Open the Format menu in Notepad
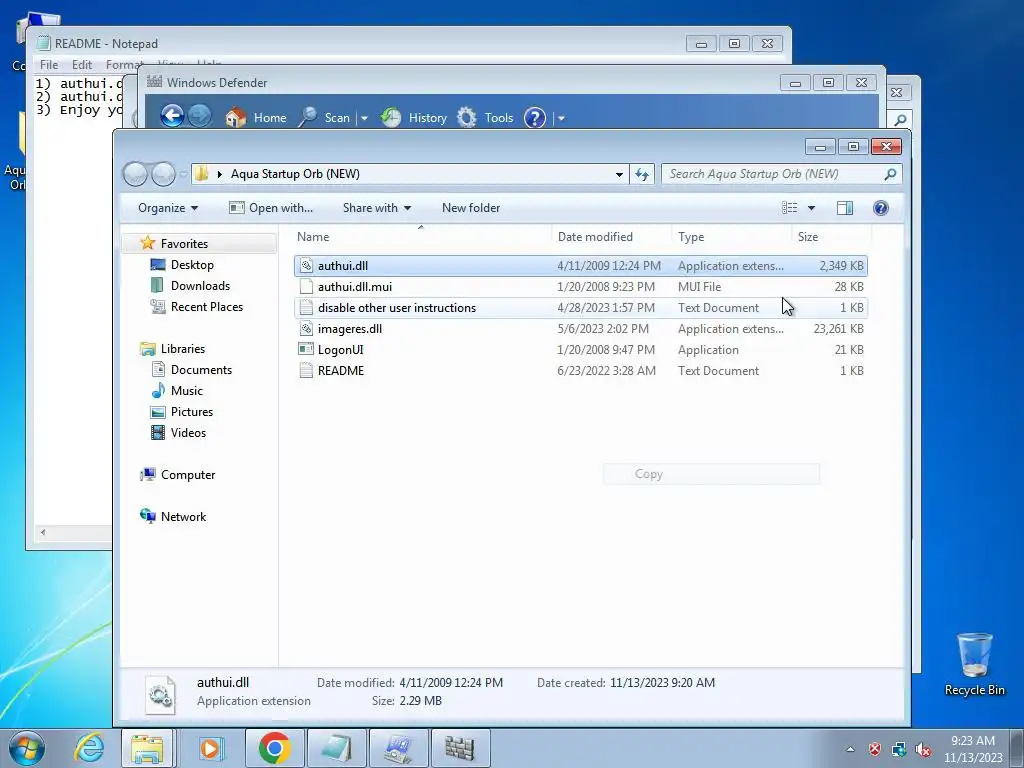This screenshot has height=768, width=1024. tap(124, 65)
